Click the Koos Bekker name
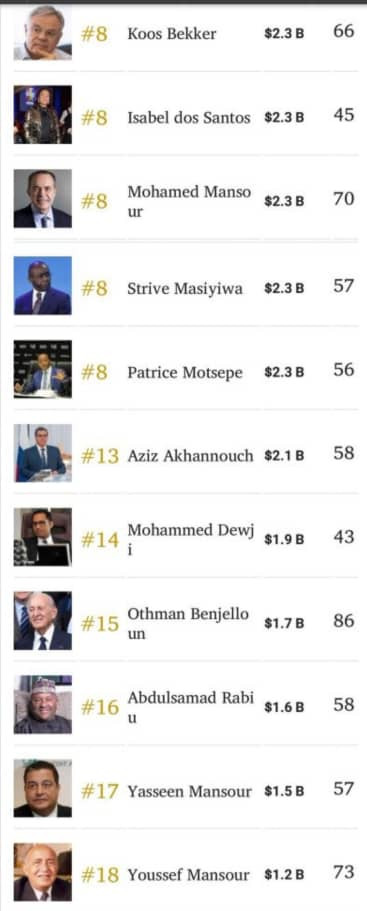367x911 pixels. coord(172,34)
